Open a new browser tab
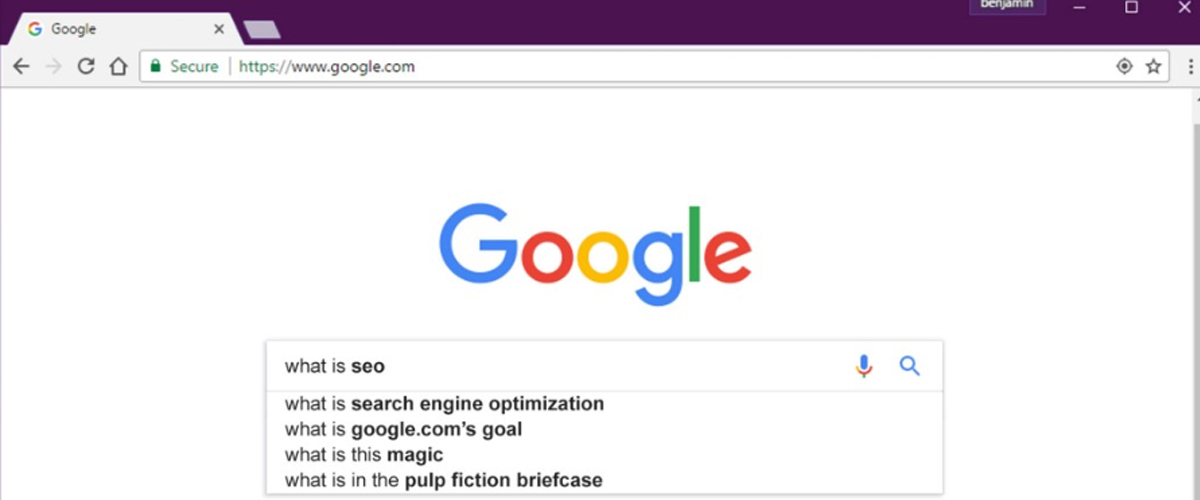 [x=261, y=30]
